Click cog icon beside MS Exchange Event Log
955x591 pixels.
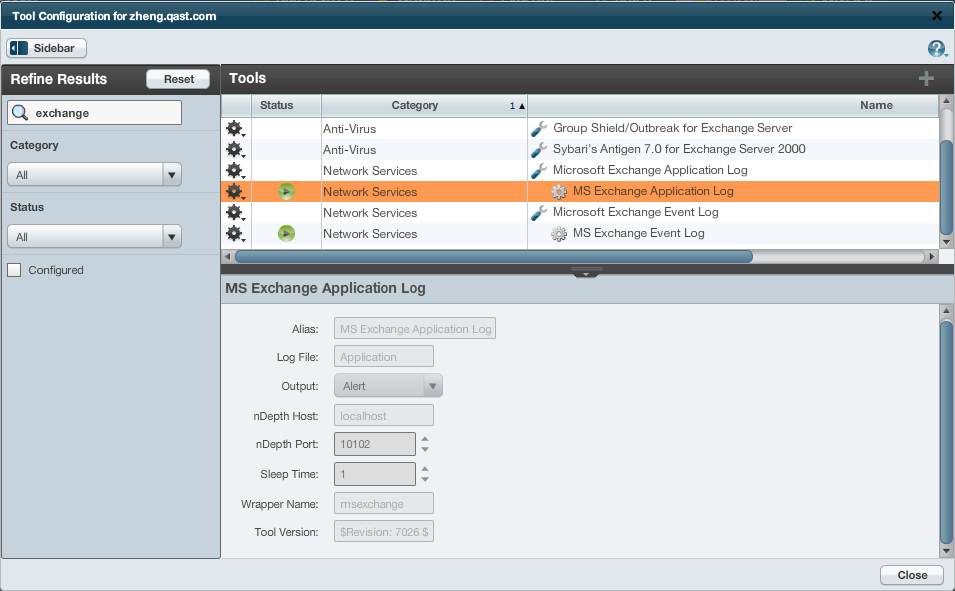559,234
